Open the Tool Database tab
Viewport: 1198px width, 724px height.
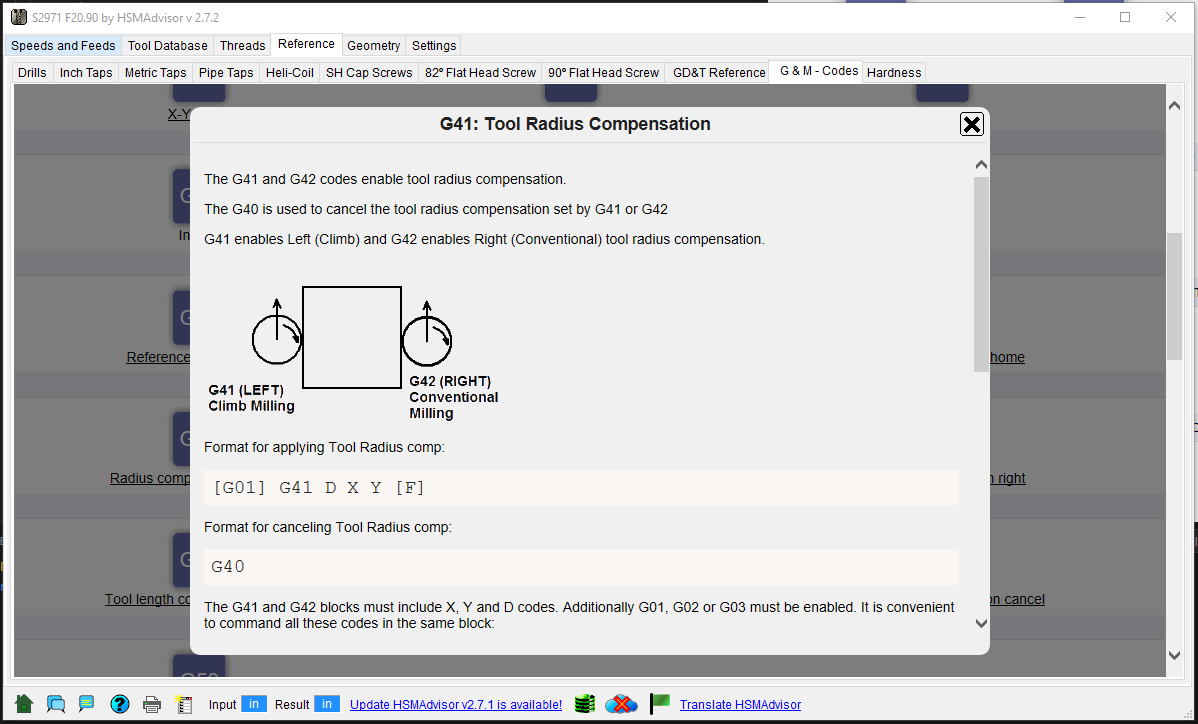167,46
